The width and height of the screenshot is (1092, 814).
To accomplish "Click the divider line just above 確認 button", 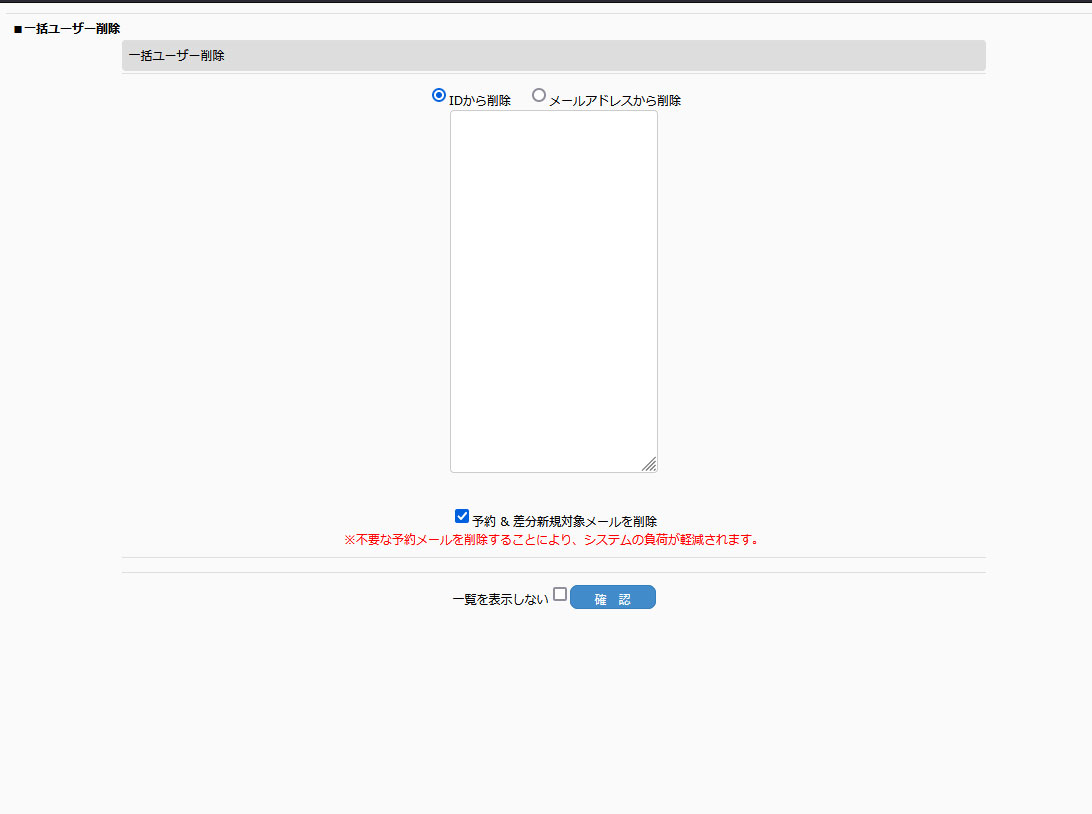I will [553, 572].
